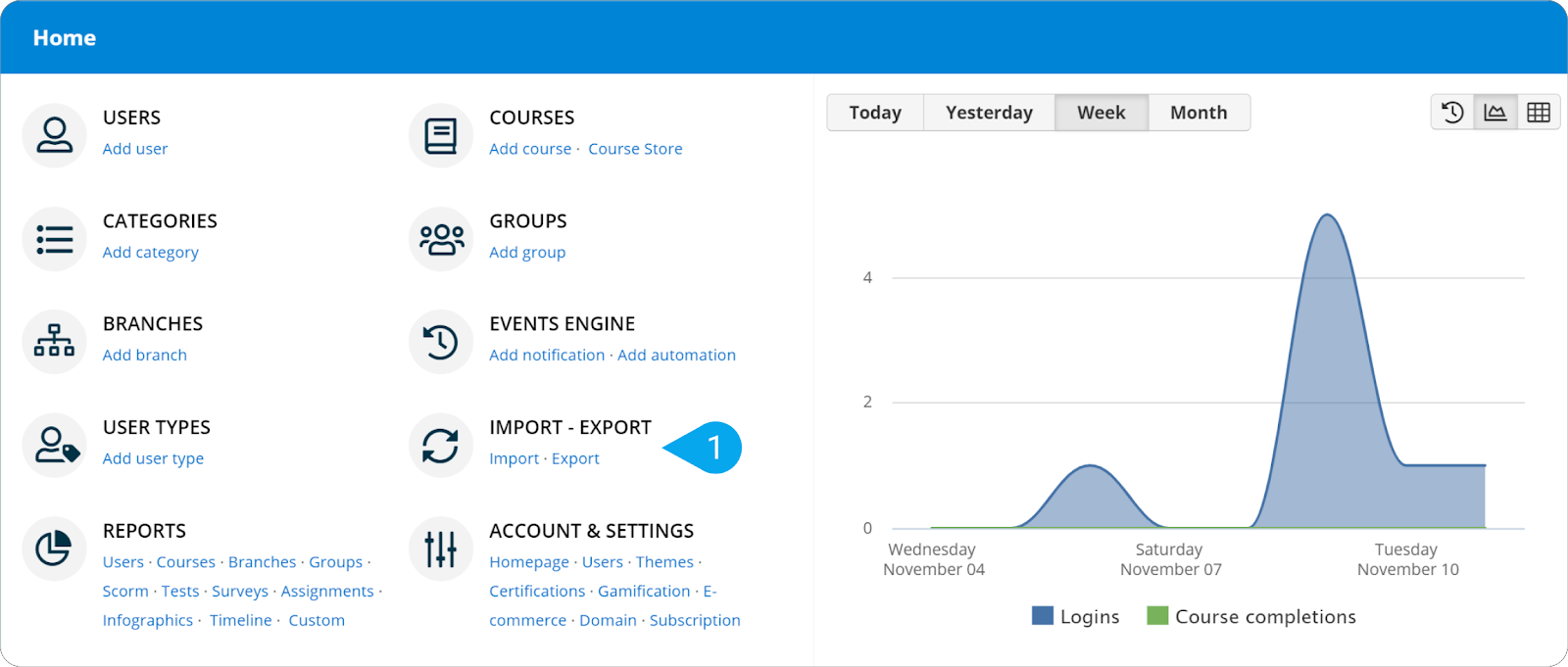1568x667 pixels.
Task: Click the Import link
Action: pyautogui.click(x=514, y=458)
